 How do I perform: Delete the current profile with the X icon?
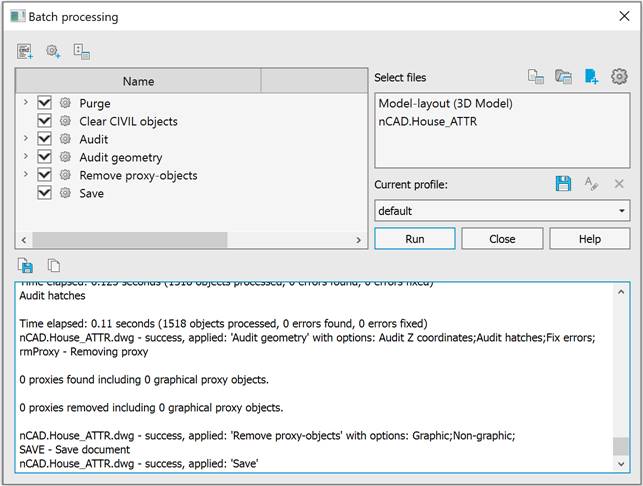pyautogui.click(x=619, y=184)
